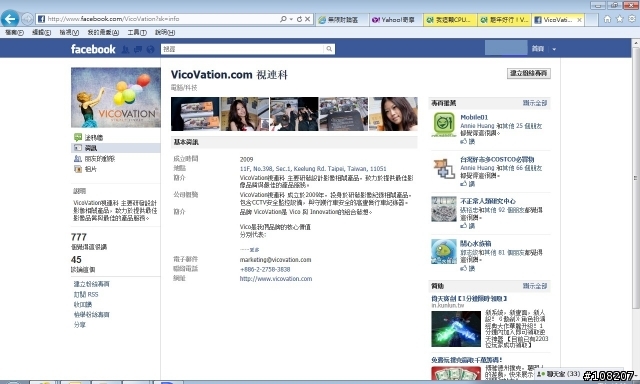Open fourth photo thumbnail in strip
The height and width of the screenshot is (384, 640).
(344, 114)
